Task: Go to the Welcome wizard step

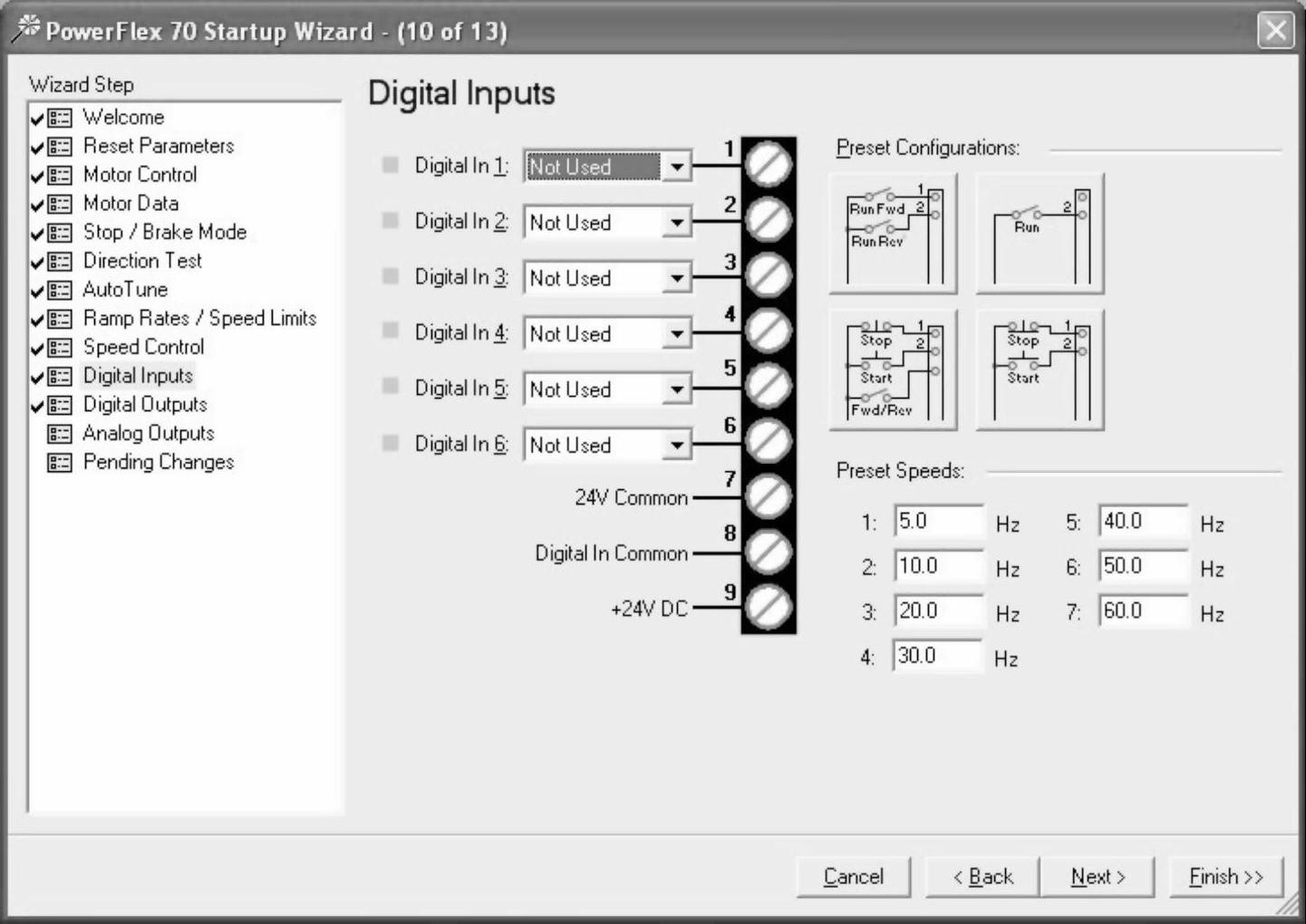Action: coord(123,117)
